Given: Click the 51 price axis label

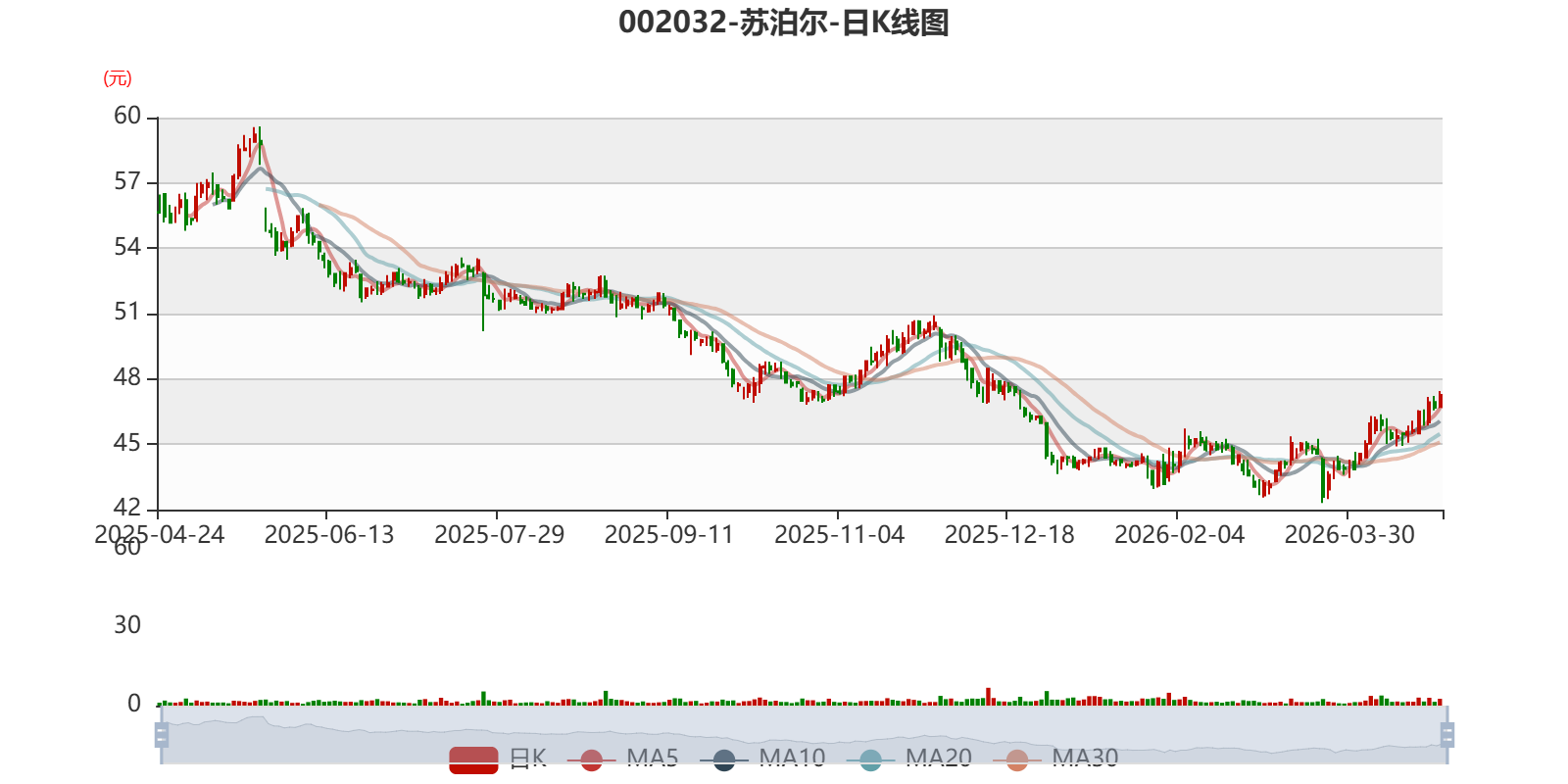Looking at the screenshot, I should 127,313.
